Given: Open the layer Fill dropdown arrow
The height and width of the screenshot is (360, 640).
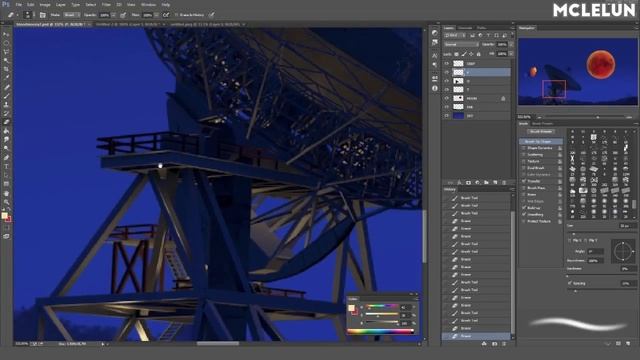Looking at the screenshot, I should click(511, 54).
